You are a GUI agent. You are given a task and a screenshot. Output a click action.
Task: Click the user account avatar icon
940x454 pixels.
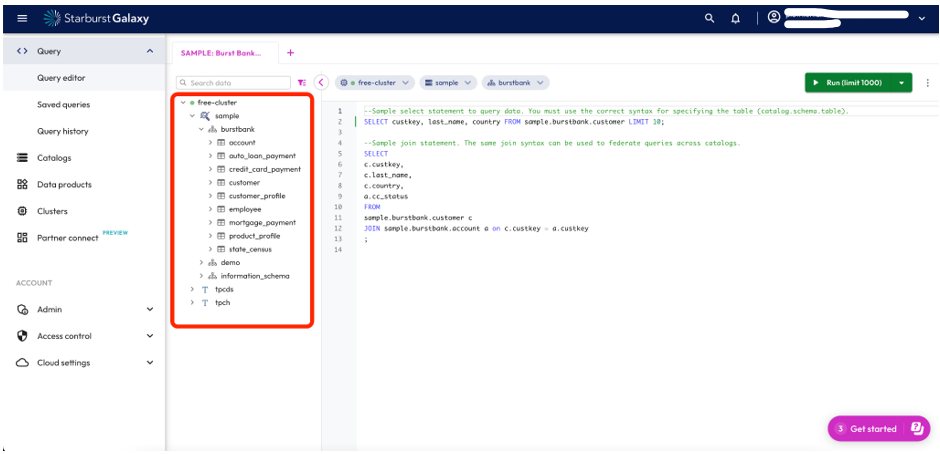[x=774, y=17]
